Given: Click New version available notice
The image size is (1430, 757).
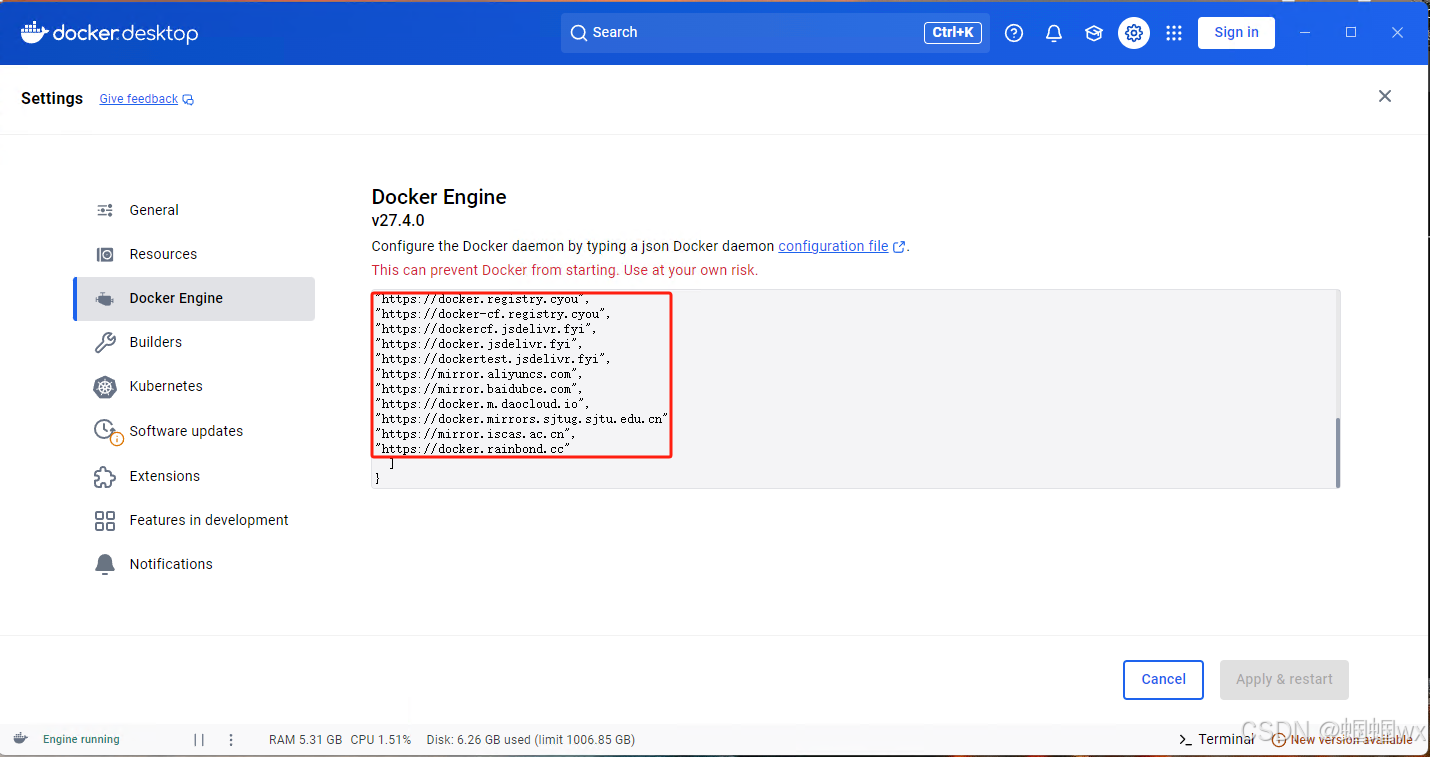Looking at the screenshot, I should pyautogui.click(x=1342, y=739).
